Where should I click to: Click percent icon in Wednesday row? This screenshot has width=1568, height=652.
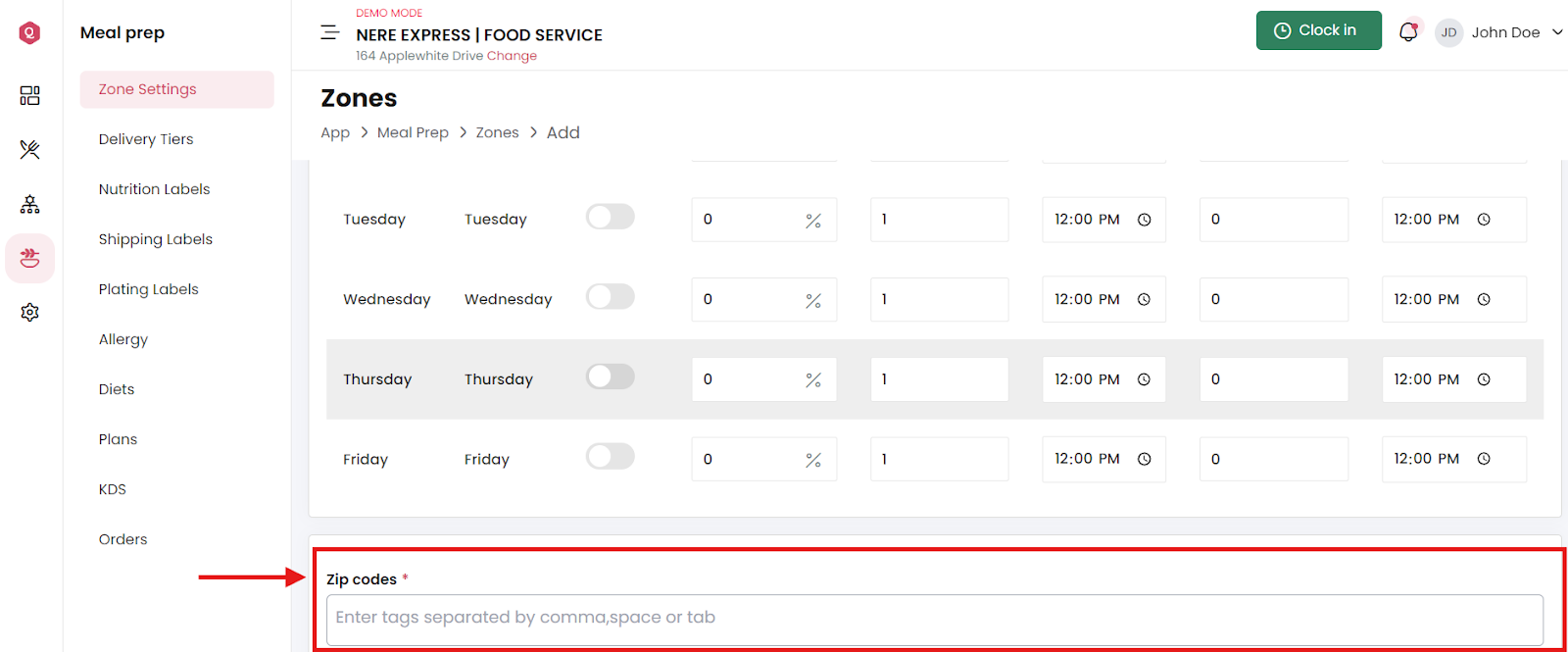point(813,301)
